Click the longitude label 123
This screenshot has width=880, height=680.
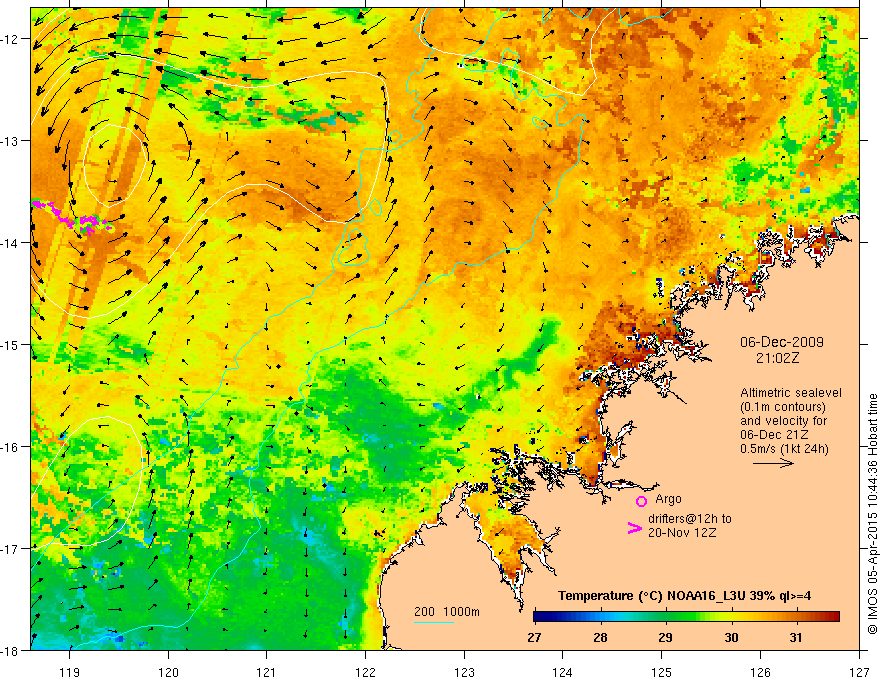pos(464,672)
